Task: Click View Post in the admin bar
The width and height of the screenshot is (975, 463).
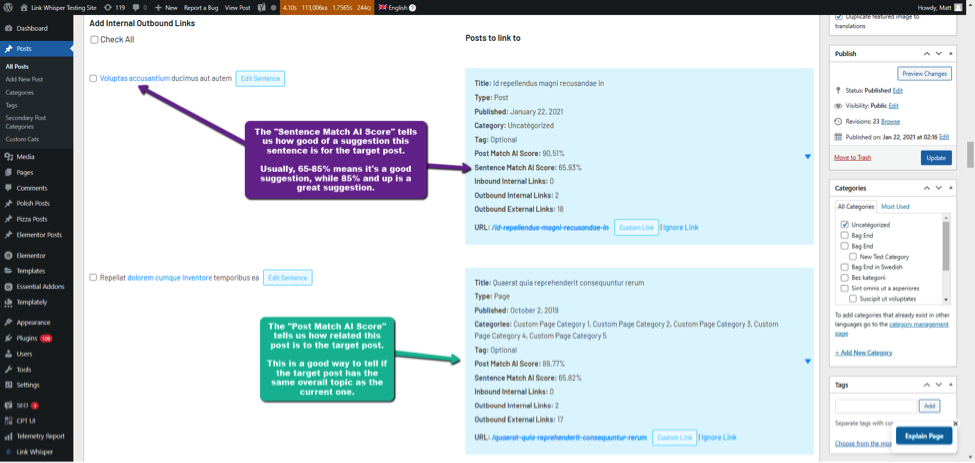Action: point(237,7)
